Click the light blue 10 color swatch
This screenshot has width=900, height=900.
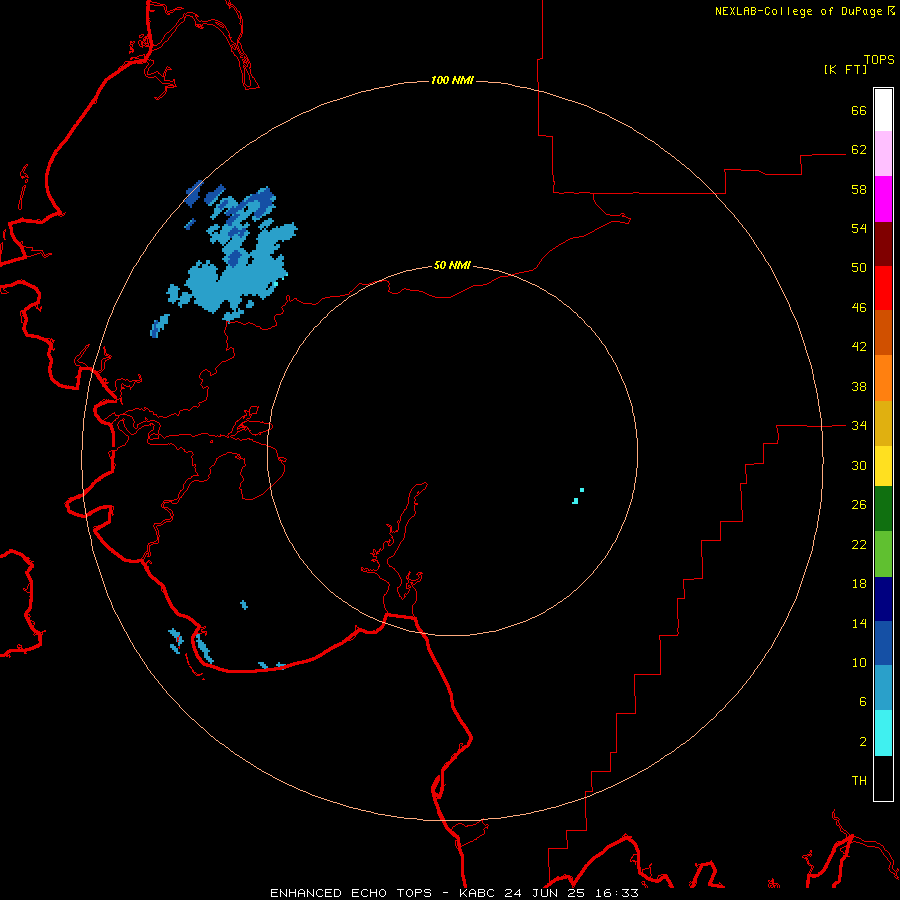click(883, 688)
